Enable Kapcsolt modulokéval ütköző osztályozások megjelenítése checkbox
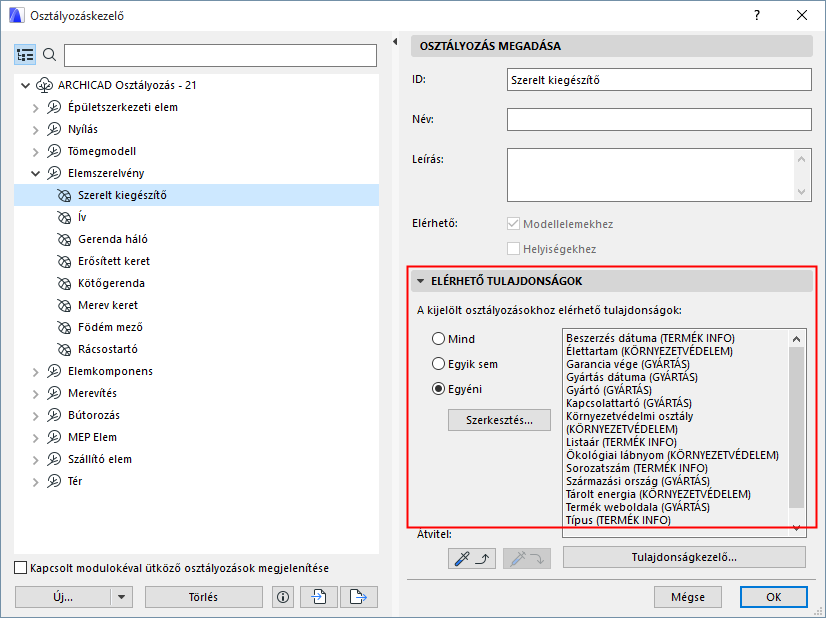Screen dimensions: 826x618 pyautogui.click(x=21, y=568)
